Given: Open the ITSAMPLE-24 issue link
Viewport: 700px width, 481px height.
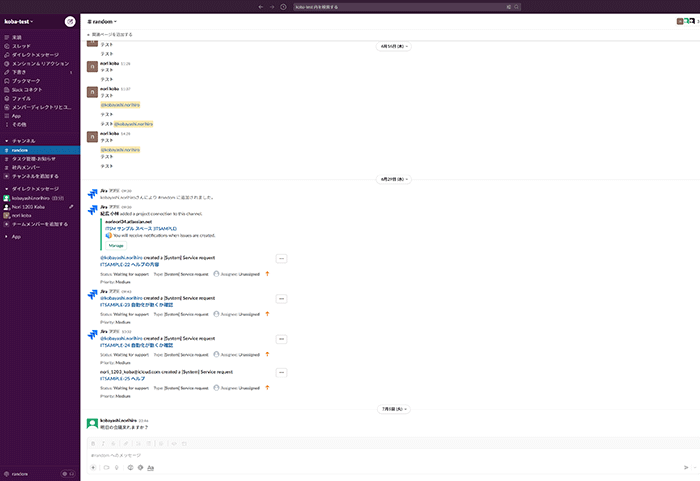Looking at the screenshot, I should click(x=137, y=345).
